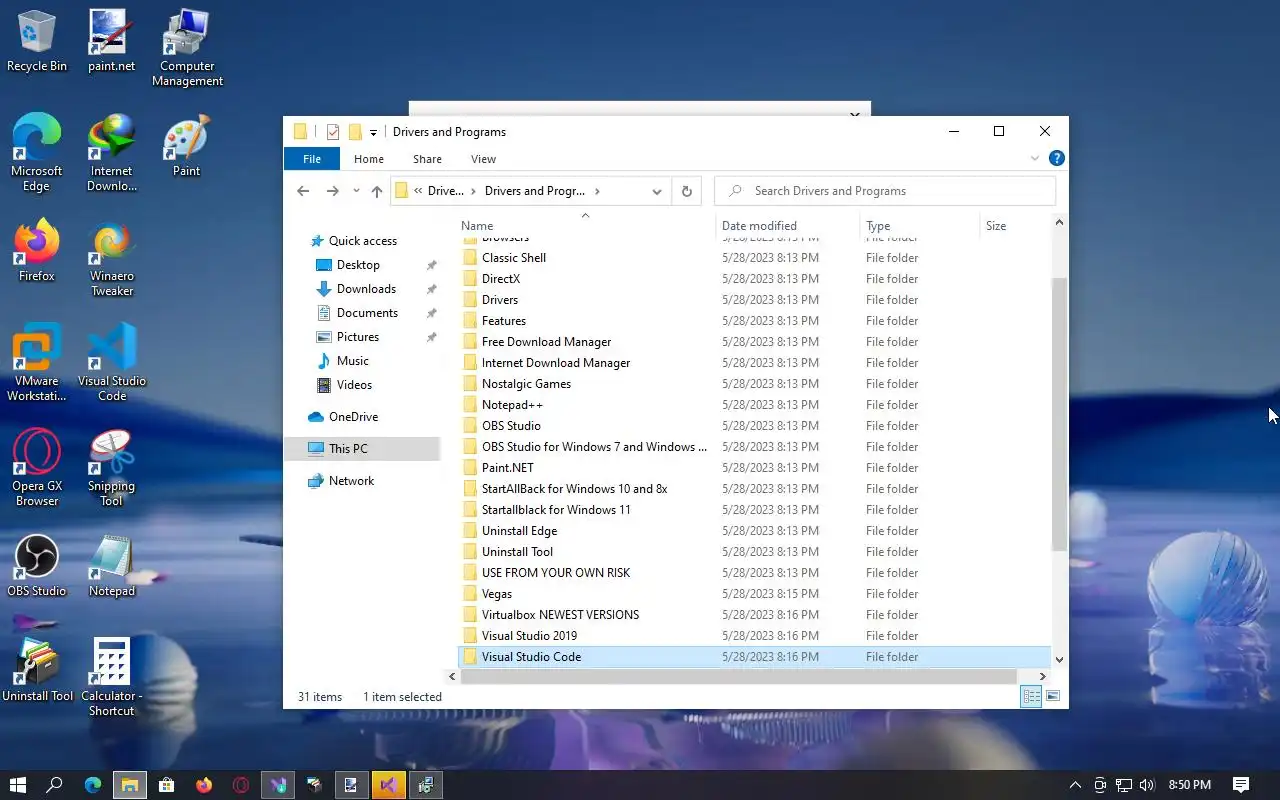Open the Home ribbon tab

coord(369,159)
